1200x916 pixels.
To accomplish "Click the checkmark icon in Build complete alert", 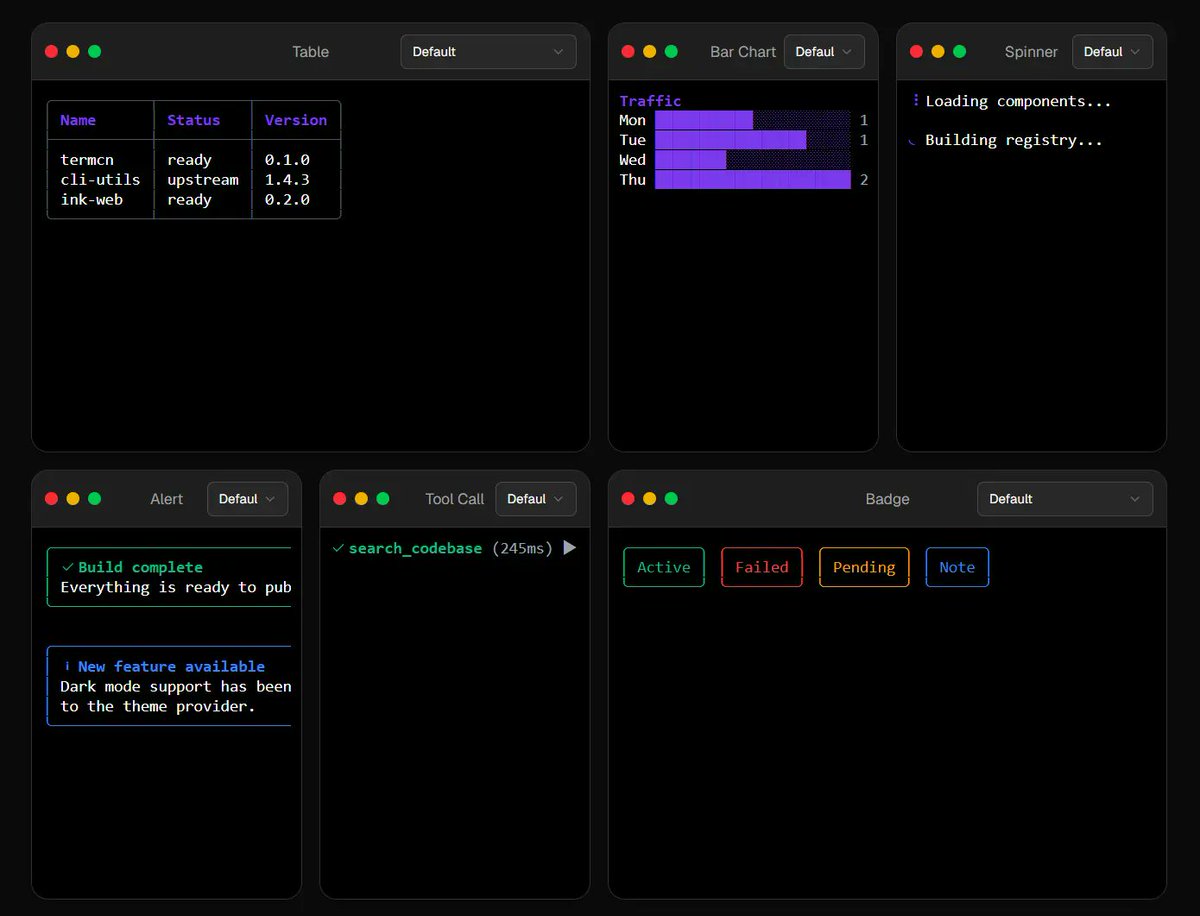I will (x=68, y=567).
